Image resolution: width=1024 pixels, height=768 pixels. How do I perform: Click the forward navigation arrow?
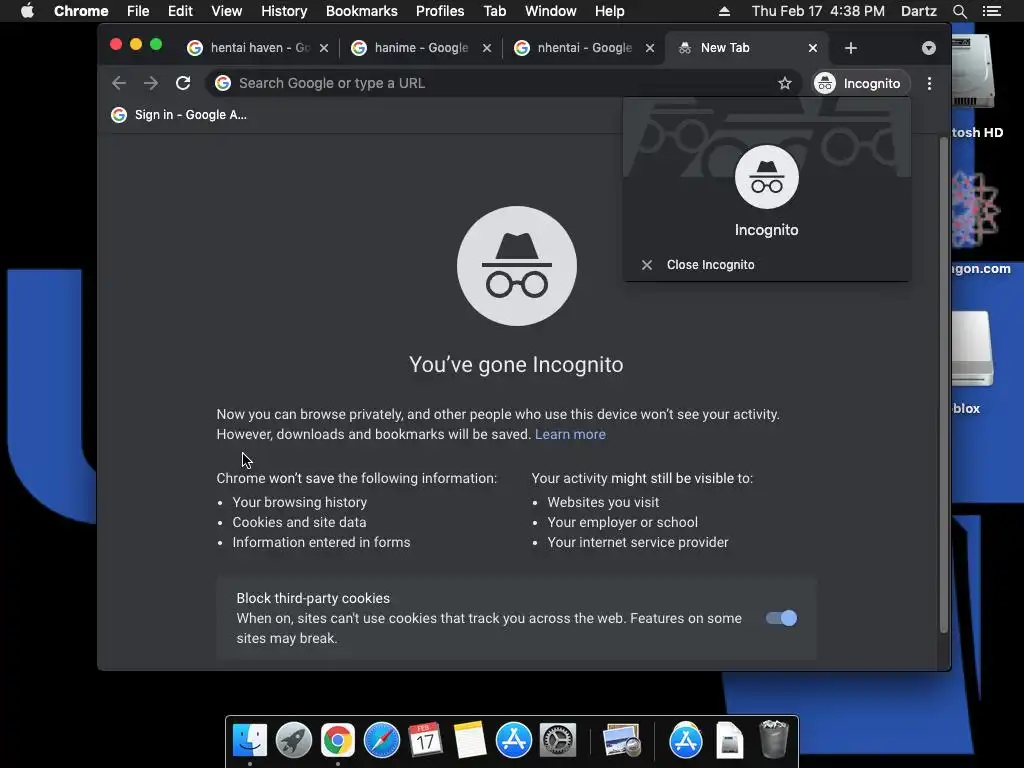tap(151, 83)
